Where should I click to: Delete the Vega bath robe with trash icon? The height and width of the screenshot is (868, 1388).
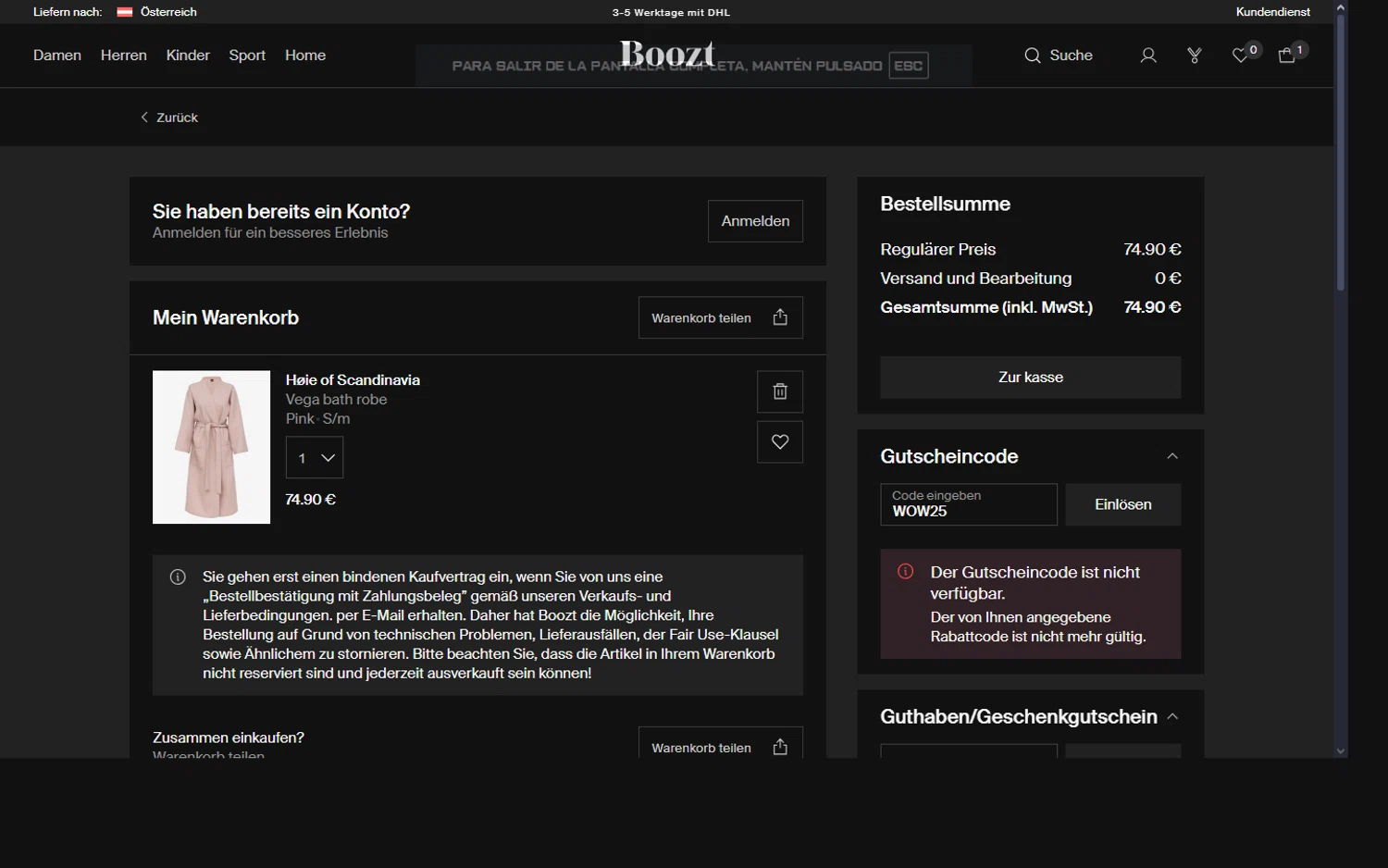pos(780,391)
